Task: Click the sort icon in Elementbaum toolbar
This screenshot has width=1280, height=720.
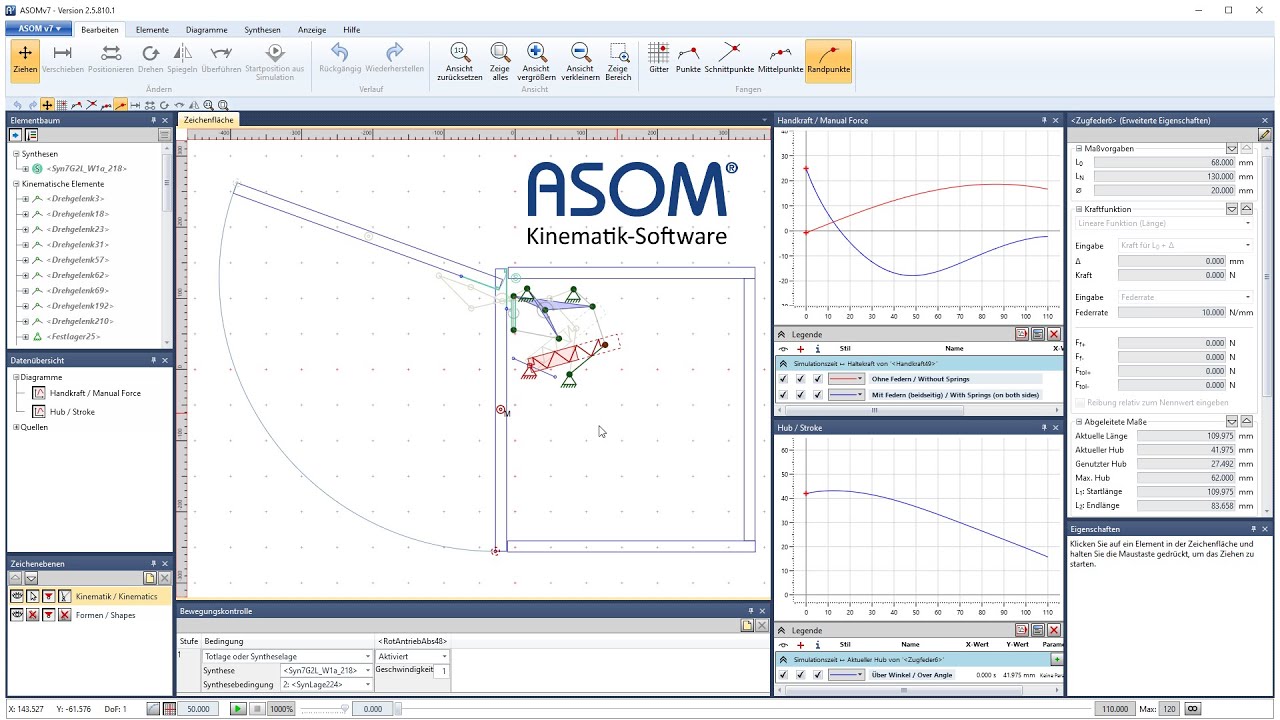Action: coord(31,134)
